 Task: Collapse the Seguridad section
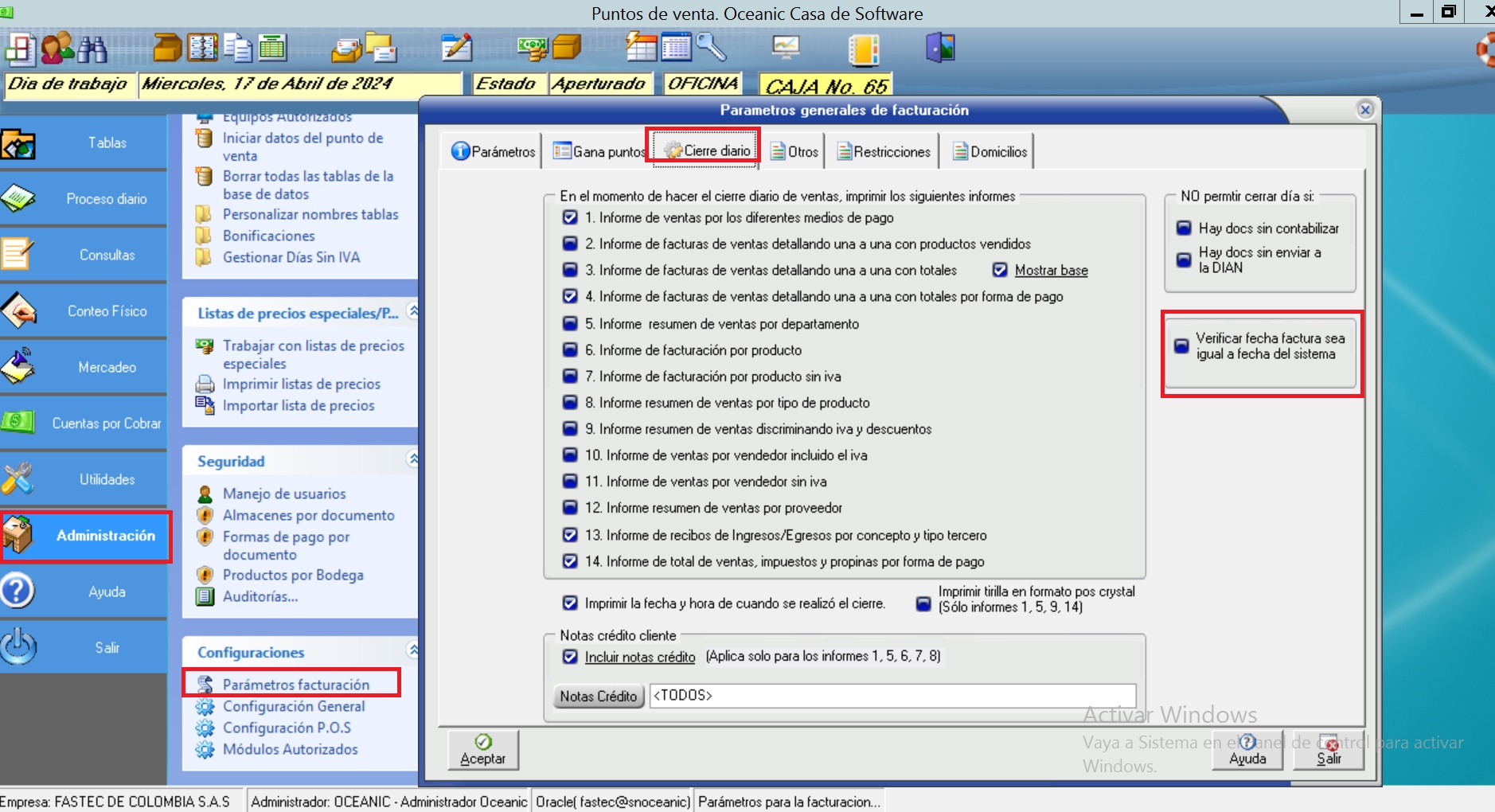[x=412, y=459]
